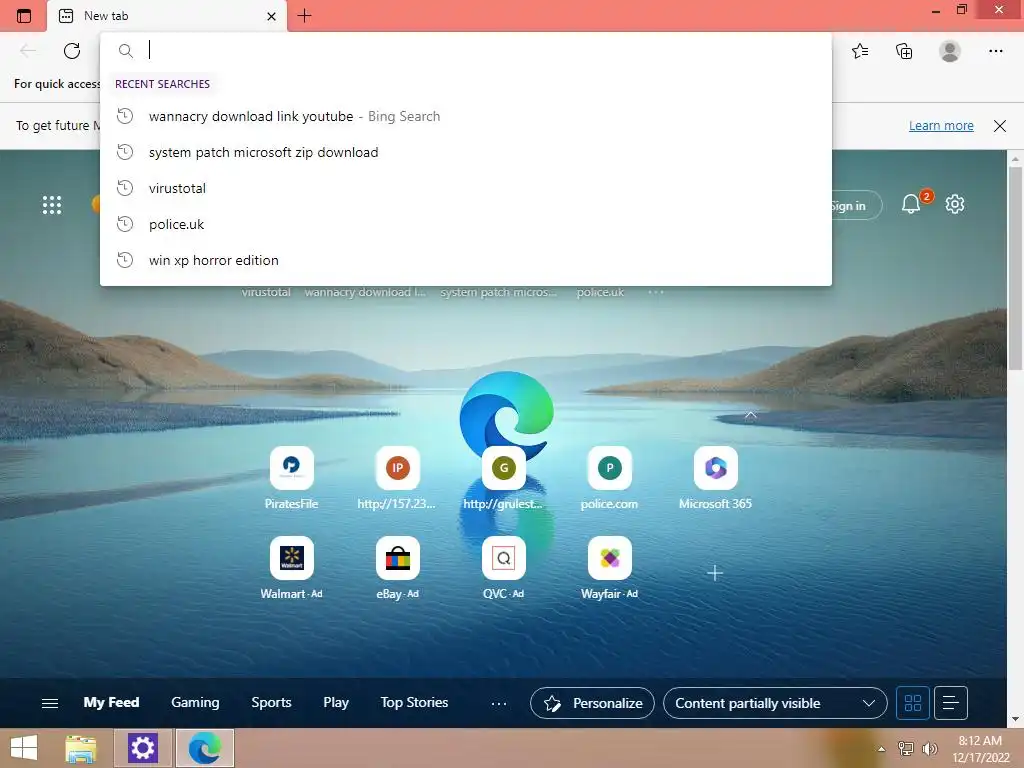Open Settings and more ellipsis menu
The height and width of the screenshot is (768, 1024).
(995, 51)
